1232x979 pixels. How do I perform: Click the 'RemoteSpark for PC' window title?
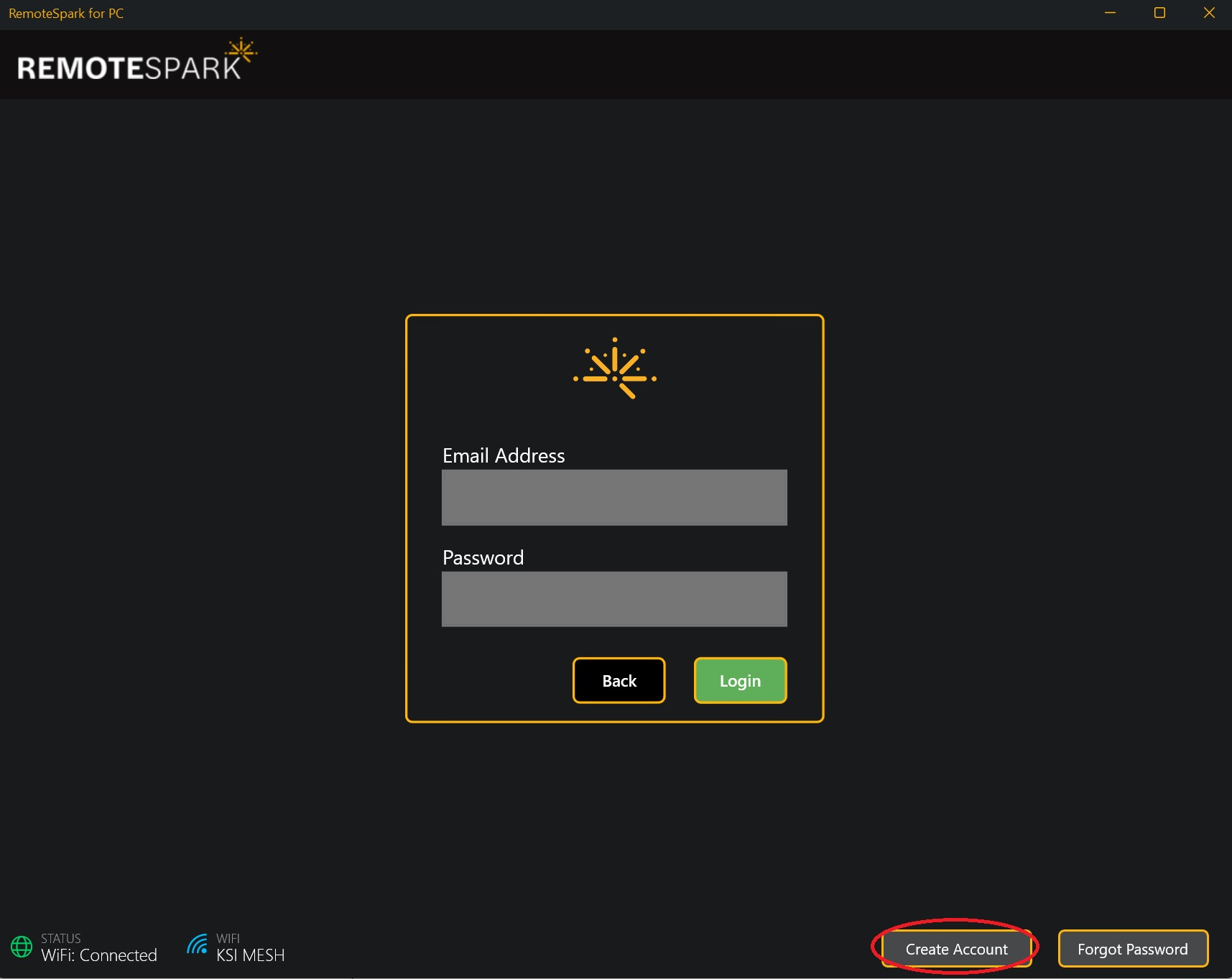pos(66,14)
